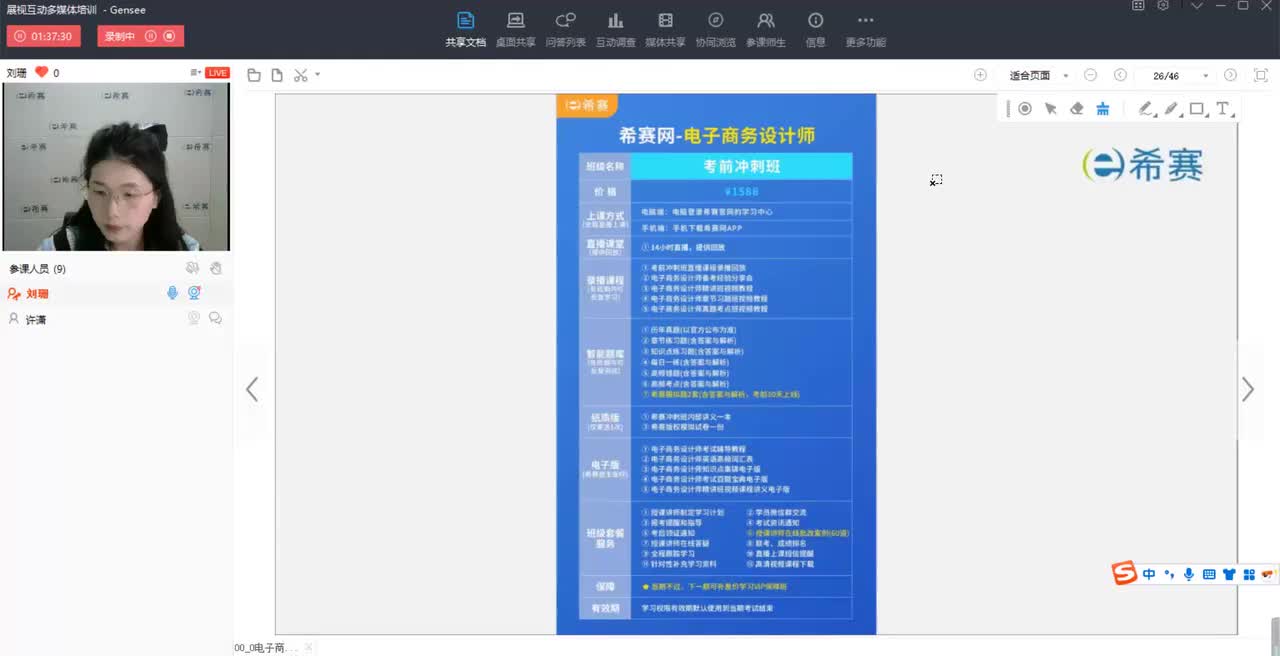Expand the scissors tool dropdown arrow
Screen dimensions: 1280x656
(x=317, y=75)
